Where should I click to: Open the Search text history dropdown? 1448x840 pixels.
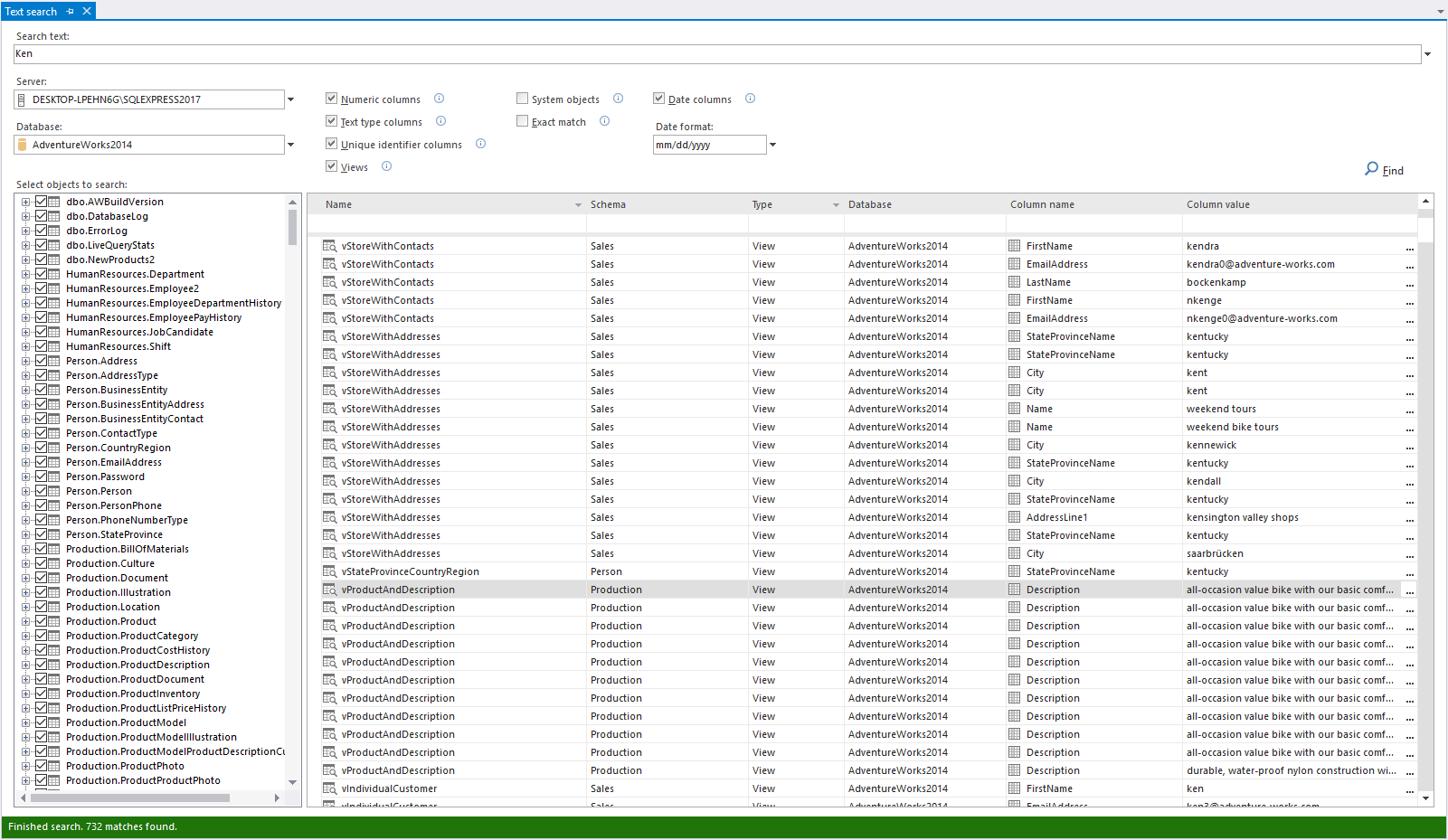[1428, 54]
